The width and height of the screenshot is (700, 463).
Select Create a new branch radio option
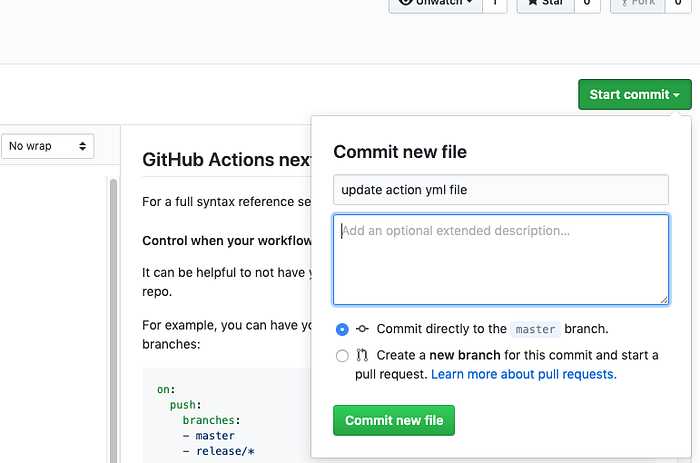point(342,356)
